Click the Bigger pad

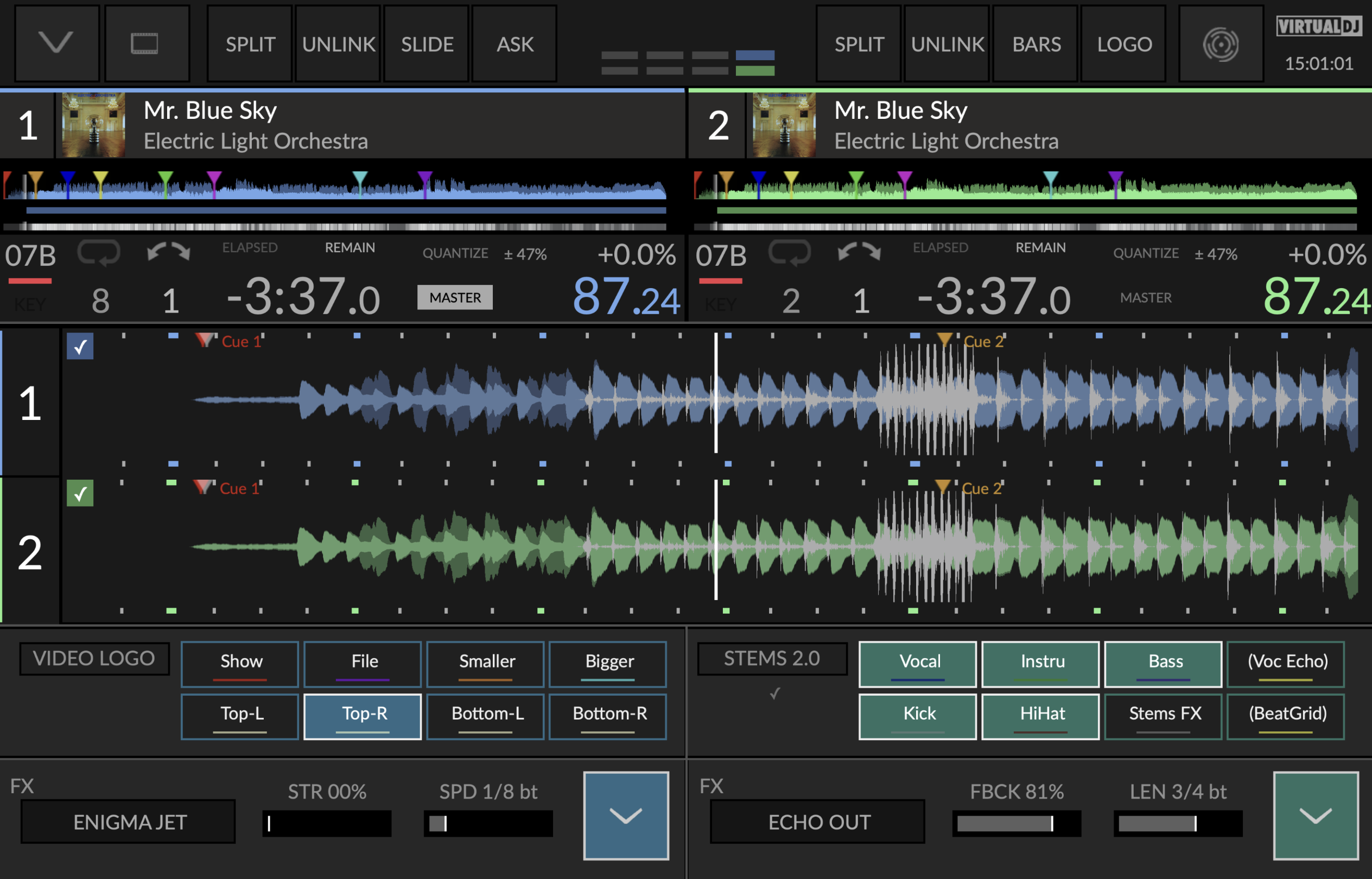[607, 664]
